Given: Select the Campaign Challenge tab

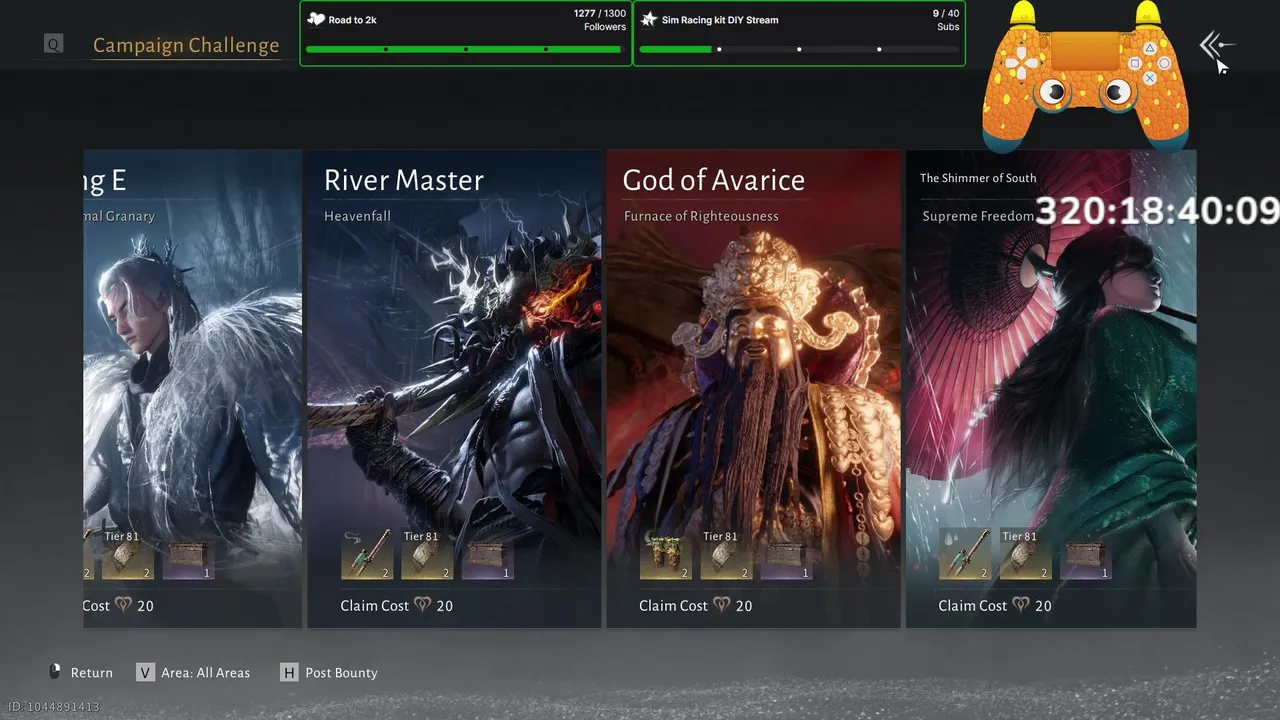Looking at the screenshot, I should pyautogui.click(x=186, y=45).
